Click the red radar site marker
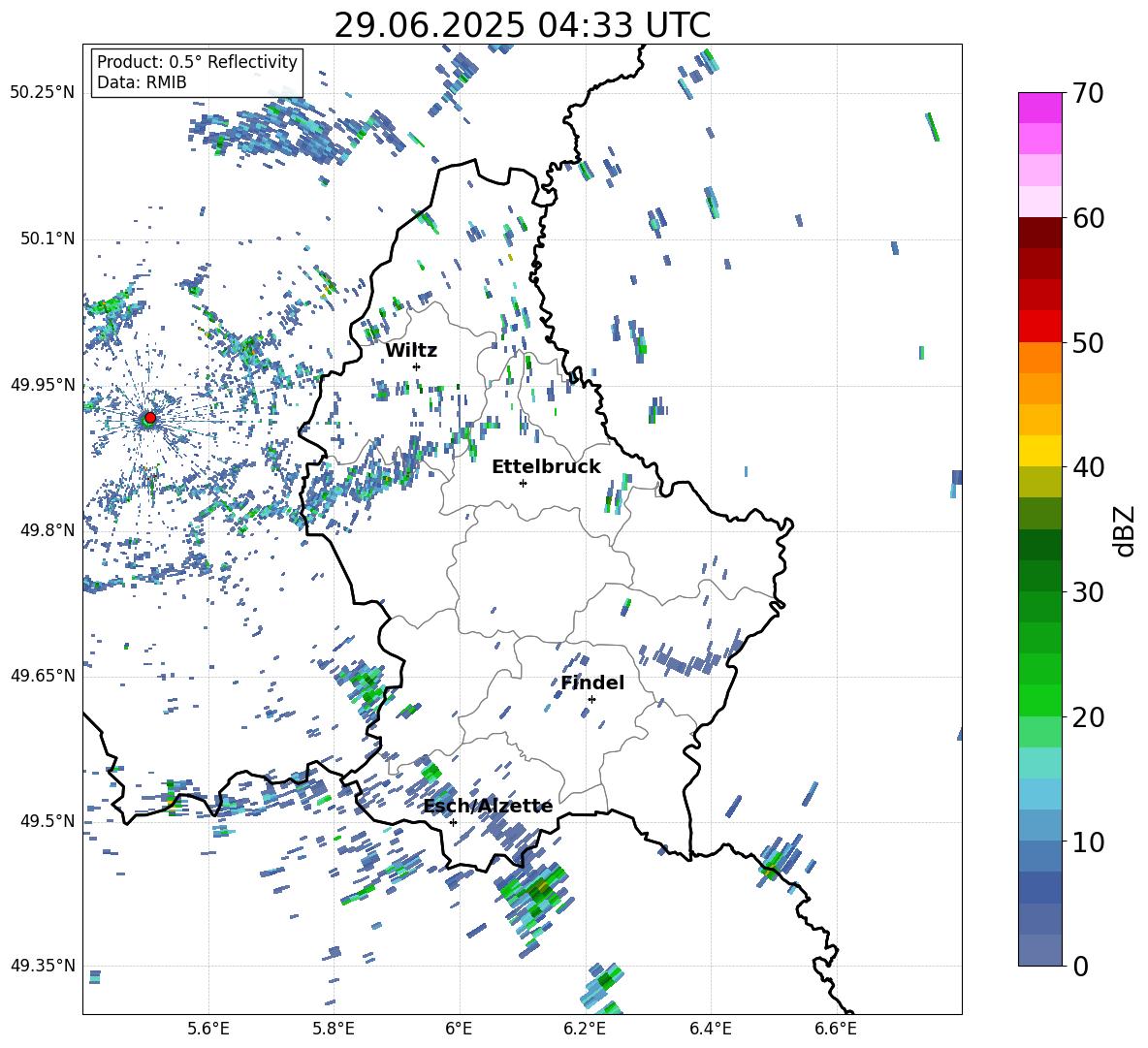This screenshot has height=1048, width=1148. click(150, 417)
